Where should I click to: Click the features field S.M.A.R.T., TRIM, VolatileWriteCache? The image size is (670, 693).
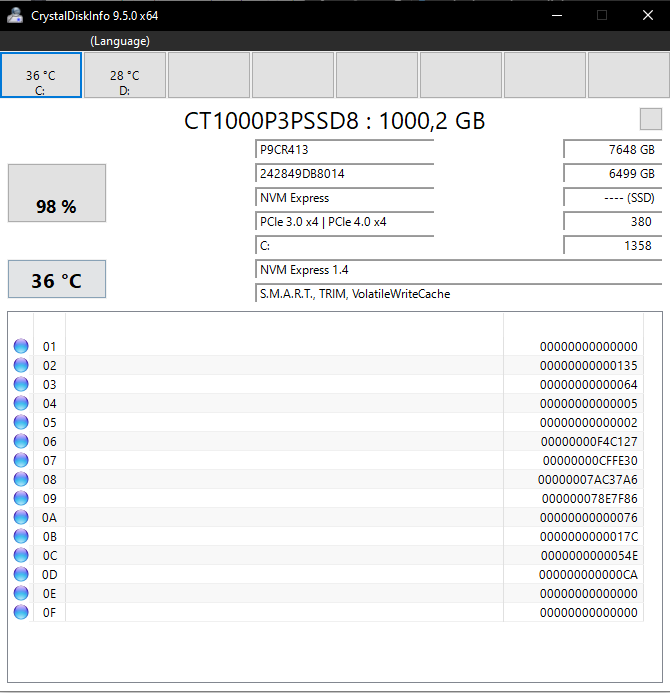pyautogui.click(x=458, y=294)
